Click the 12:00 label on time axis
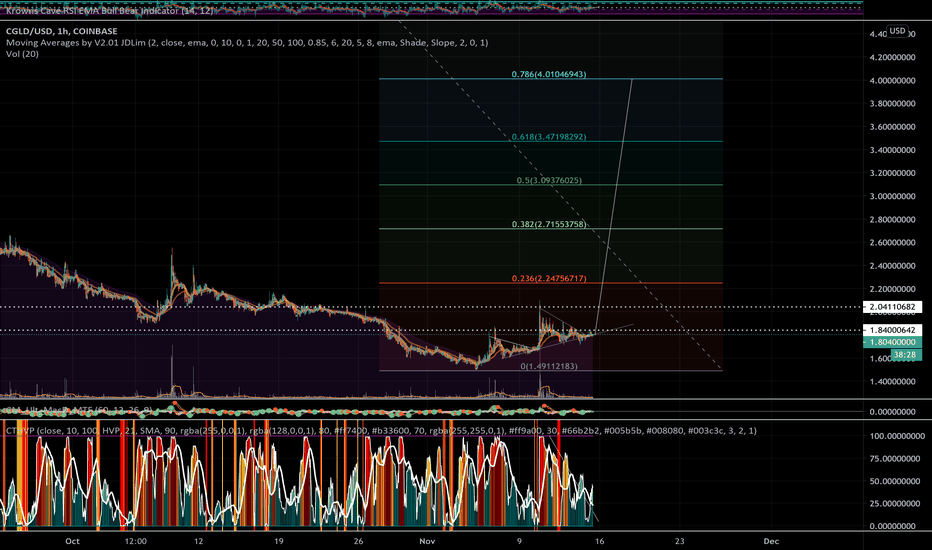932x550 pixels. click(136, 541)
